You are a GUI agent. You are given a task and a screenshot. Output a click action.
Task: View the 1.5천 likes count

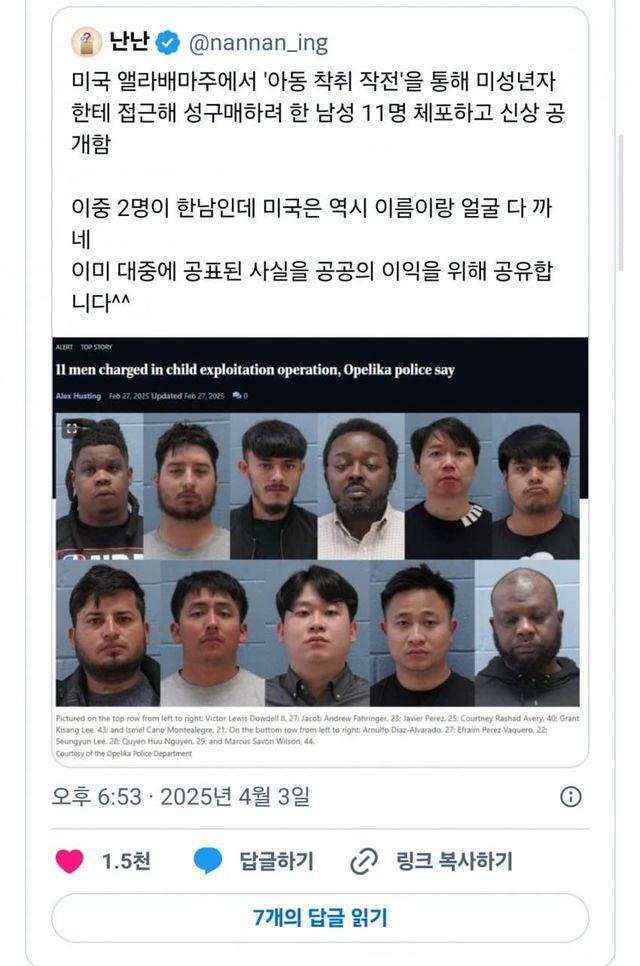(126, 861)
